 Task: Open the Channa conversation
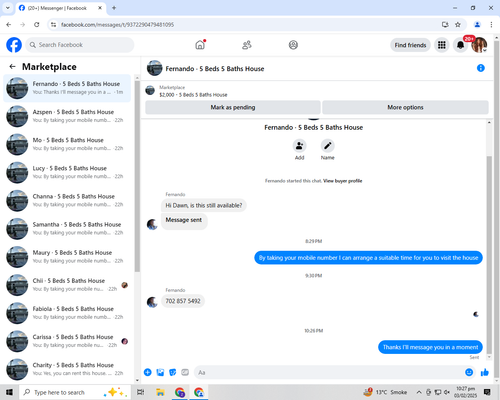67,200
